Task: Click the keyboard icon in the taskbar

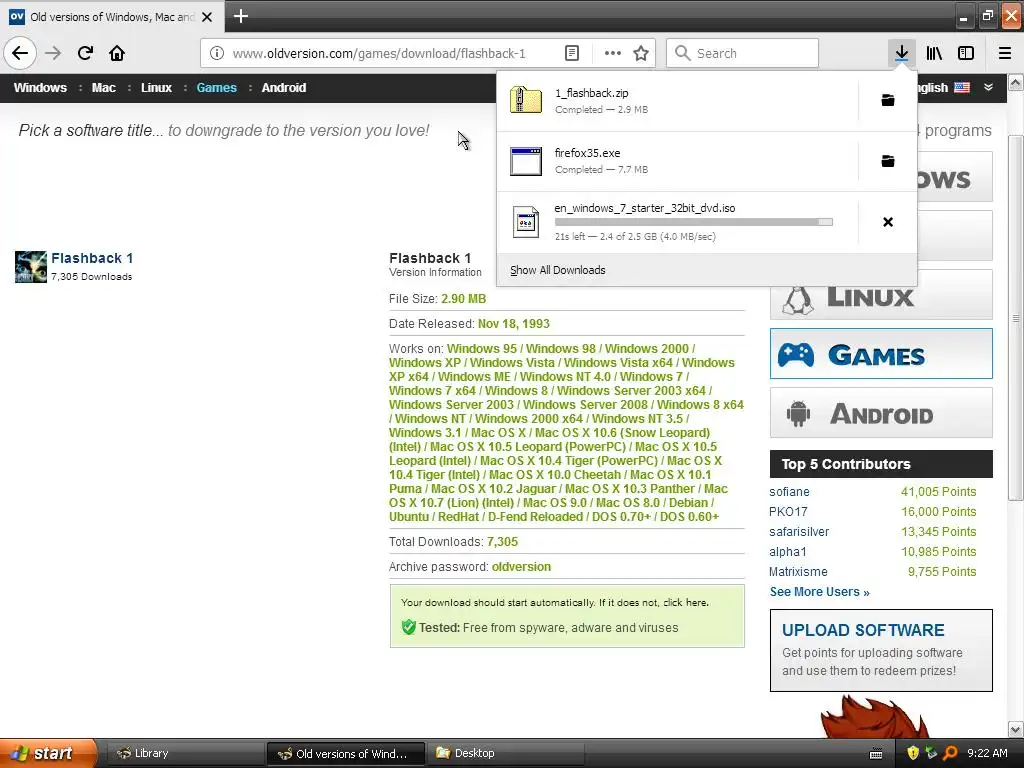Action: (x=876, y=754)
